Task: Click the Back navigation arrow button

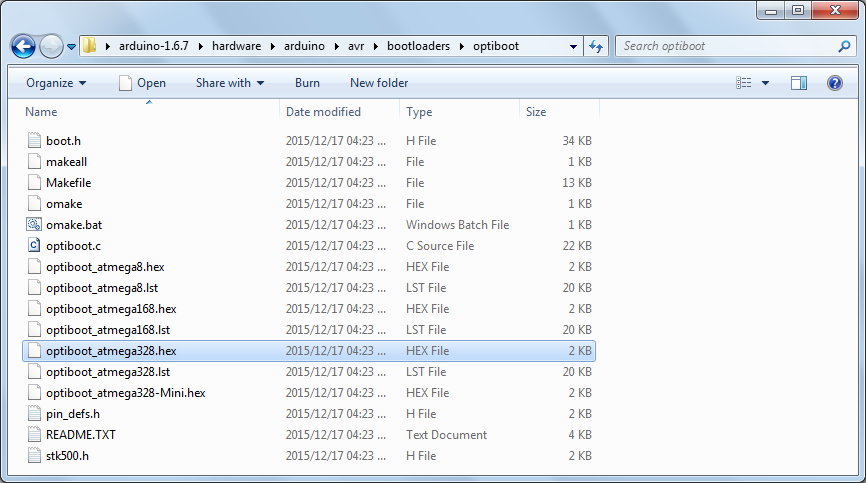Action: pos(24,46)
